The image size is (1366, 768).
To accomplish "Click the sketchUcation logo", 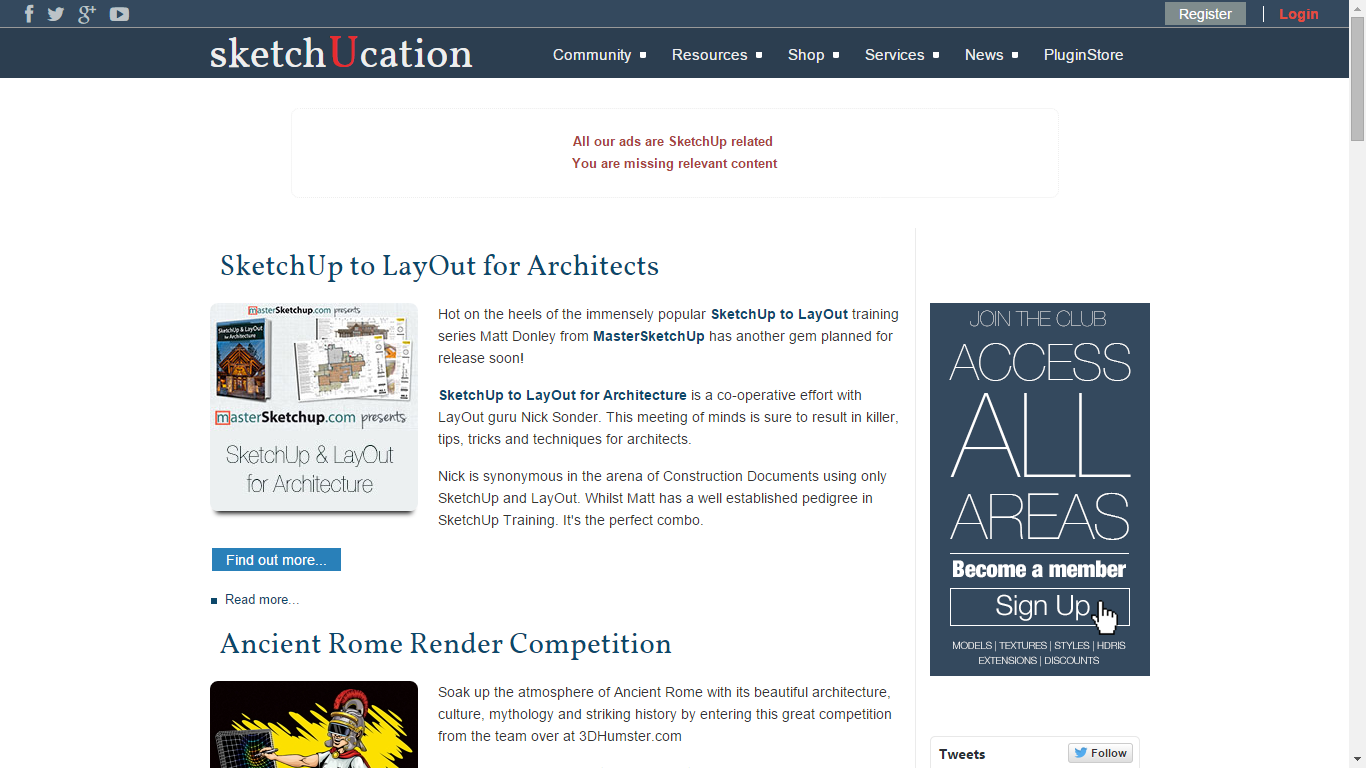I will point(341,53).
